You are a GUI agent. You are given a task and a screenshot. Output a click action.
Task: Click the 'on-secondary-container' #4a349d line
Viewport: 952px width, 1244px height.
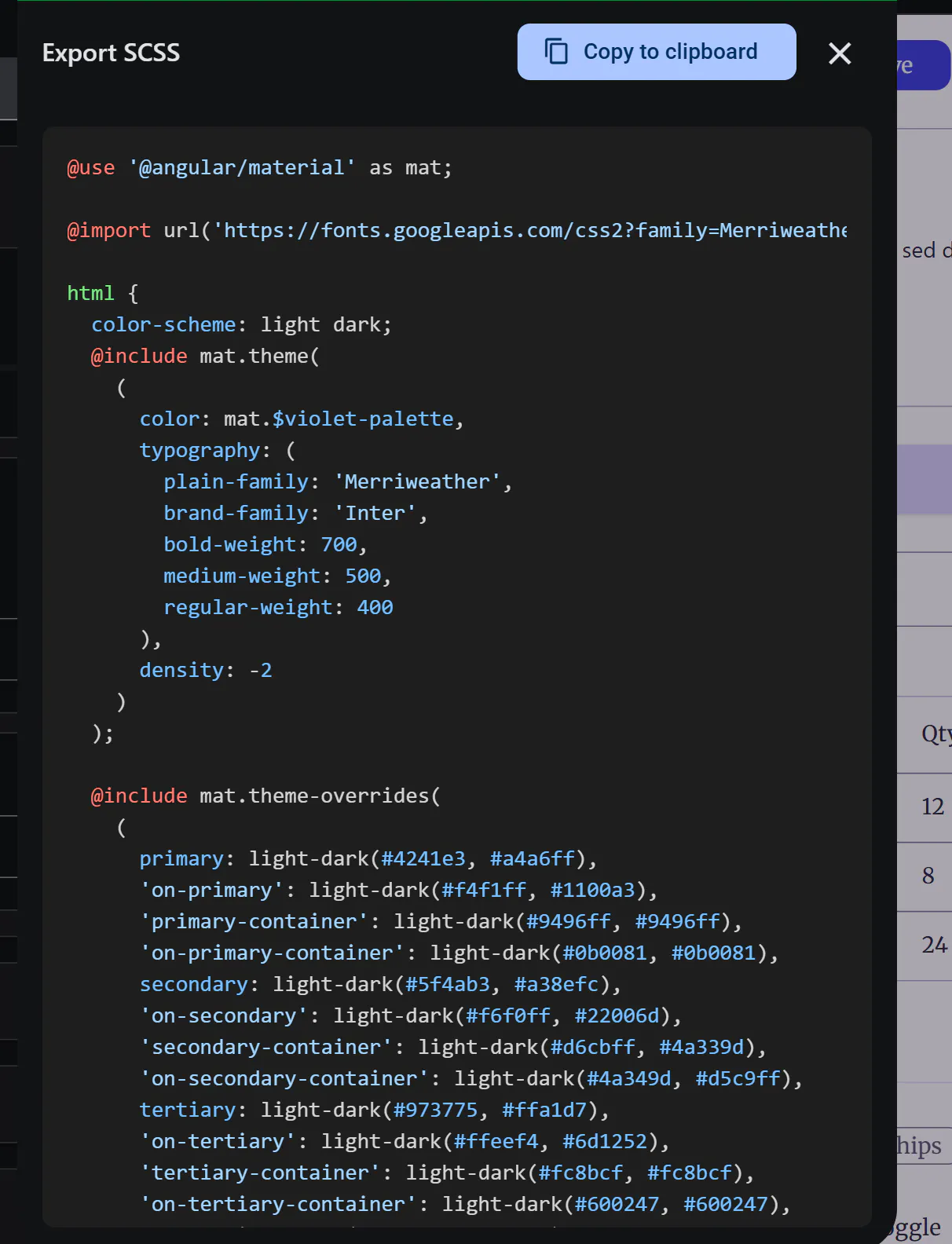coord(471,1078)
